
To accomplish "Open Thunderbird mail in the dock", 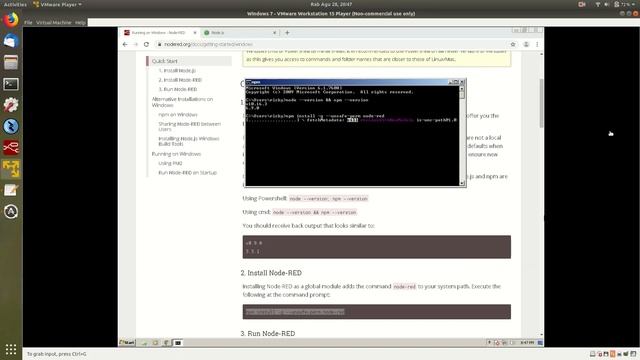I will (11, 41).
